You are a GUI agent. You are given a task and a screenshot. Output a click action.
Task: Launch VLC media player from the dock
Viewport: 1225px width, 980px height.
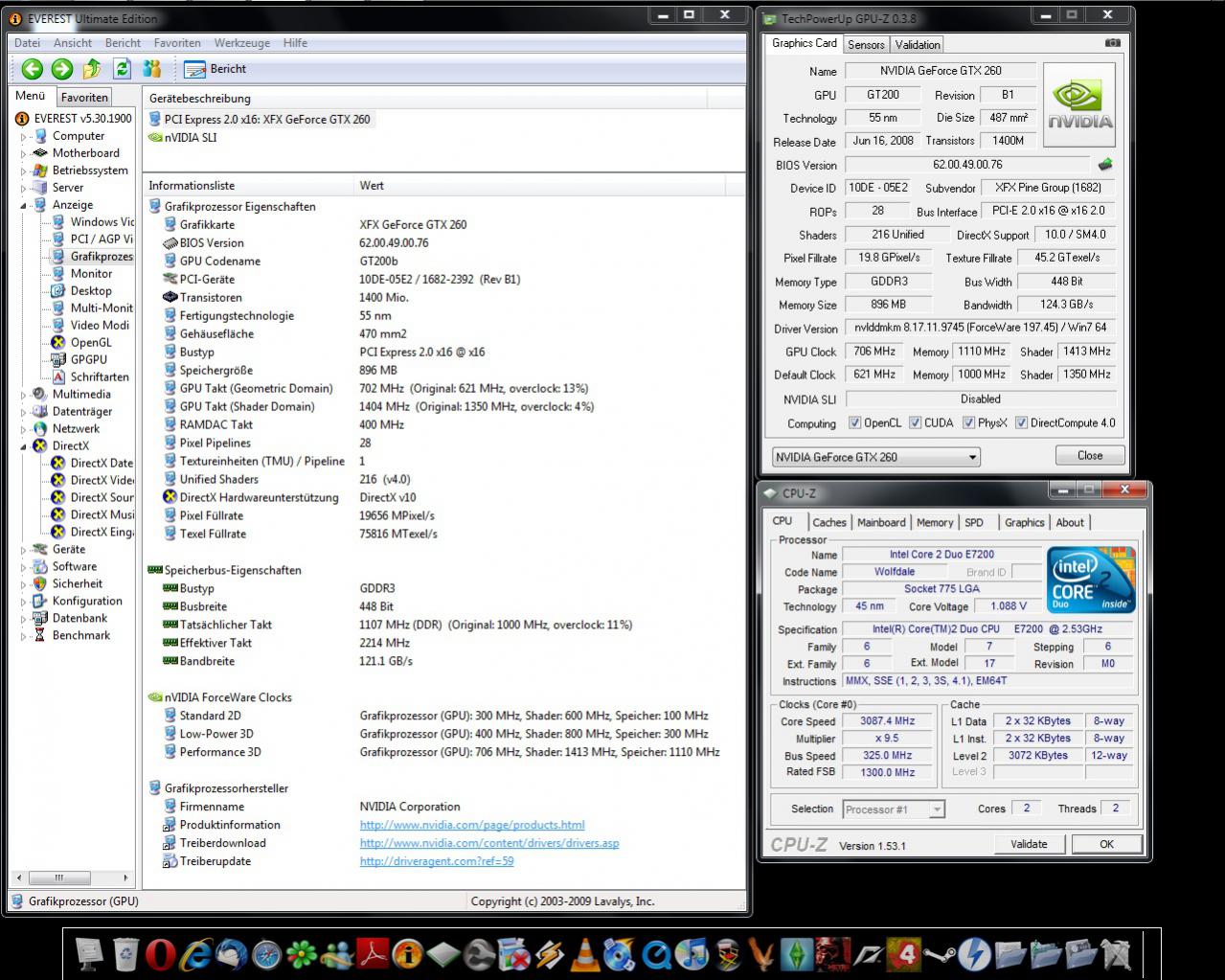pyautogui.click(x=584, y=954)
